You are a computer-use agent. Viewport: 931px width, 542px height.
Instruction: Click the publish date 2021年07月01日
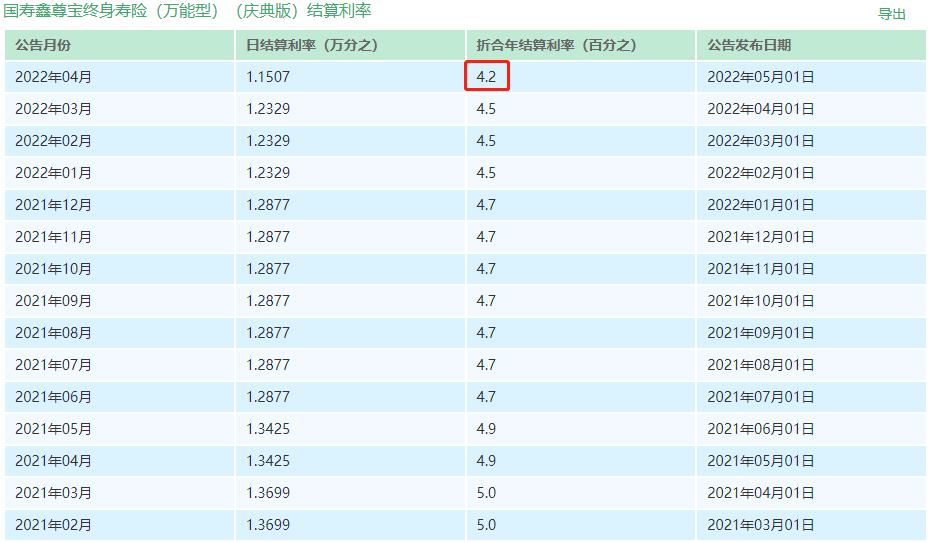(761, 397)
